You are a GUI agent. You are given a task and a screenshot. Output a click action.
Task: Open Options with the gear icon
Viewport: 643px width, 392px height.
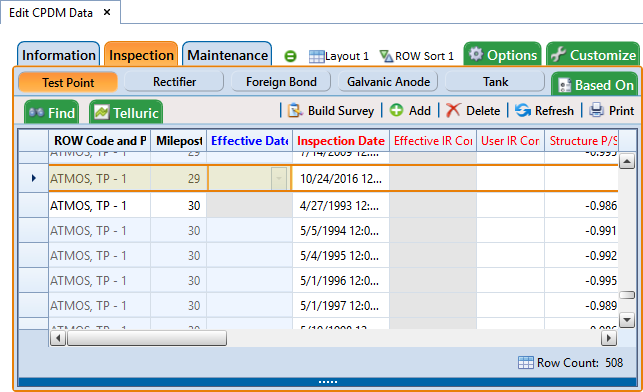pyautogui.click(x=503, y=55)
